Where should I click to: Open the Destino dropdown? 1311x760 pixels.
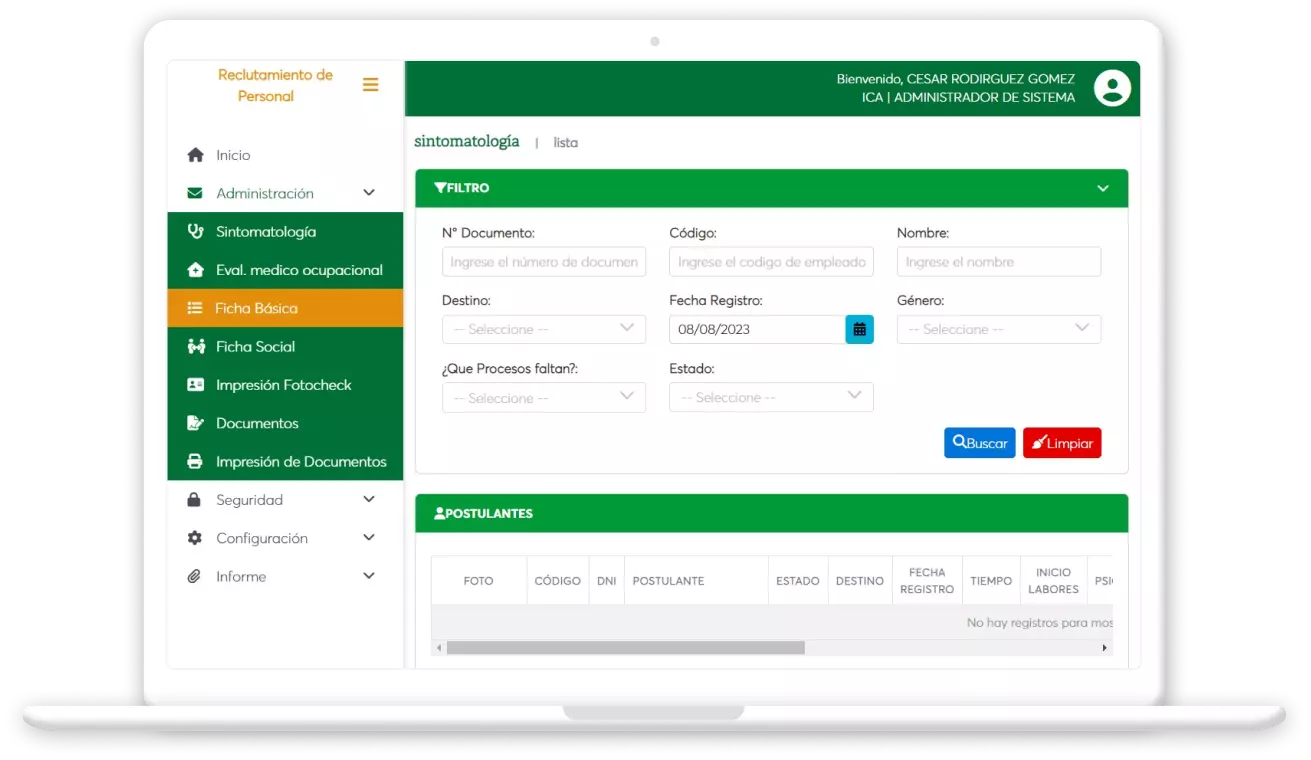[544, 329]
